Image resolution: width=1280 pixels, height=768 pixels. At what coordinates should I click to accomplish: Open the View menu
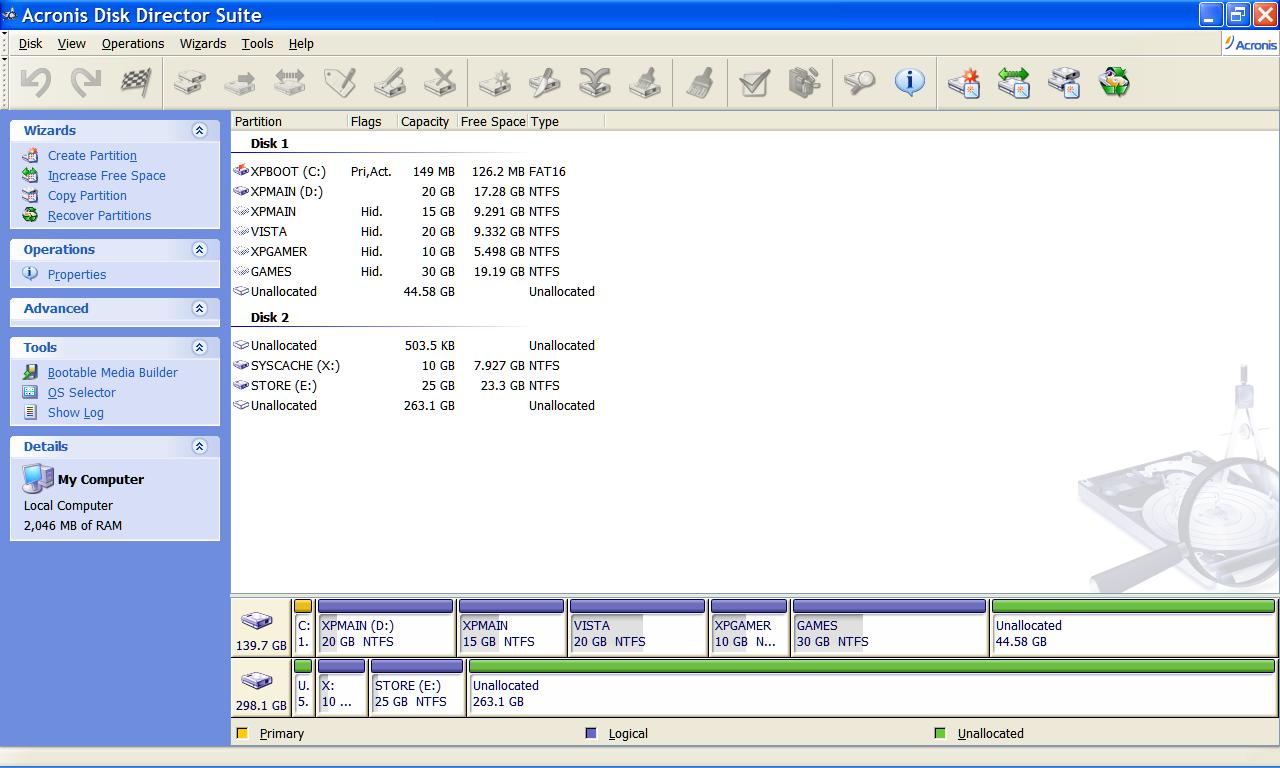pyautogui.click(x=72, y=43)
